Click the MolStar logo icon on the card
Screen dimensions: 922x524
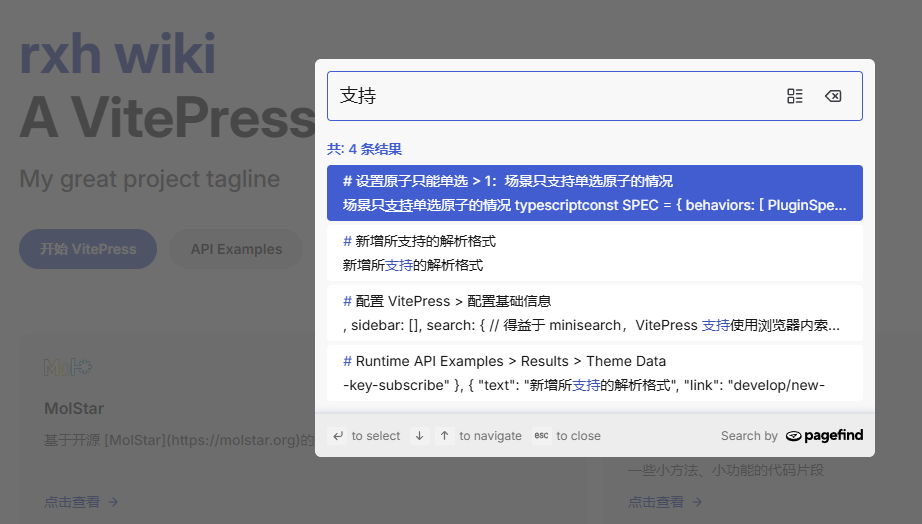(x=68, y=368)
